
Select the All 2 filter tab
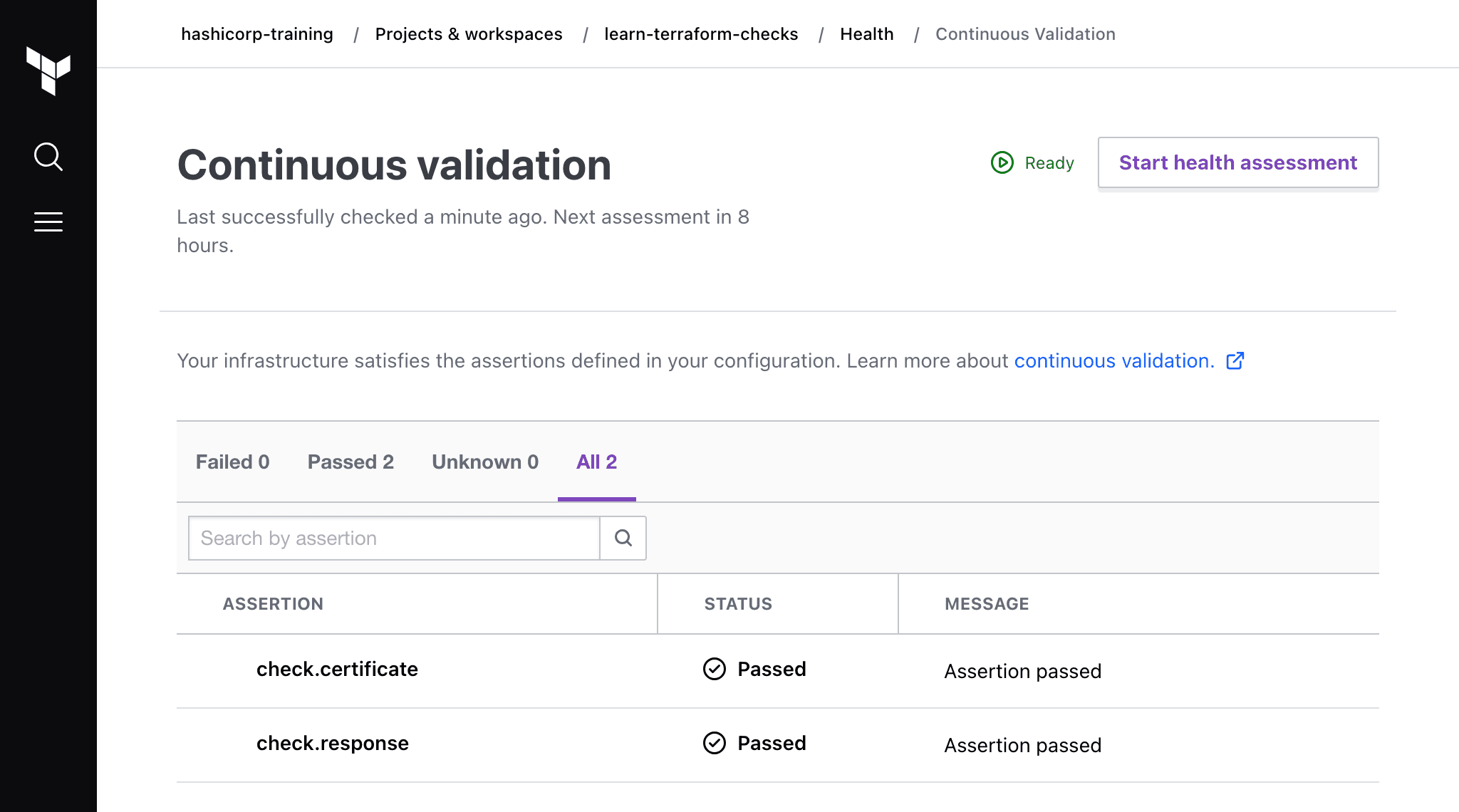click(x=597, y=462)
